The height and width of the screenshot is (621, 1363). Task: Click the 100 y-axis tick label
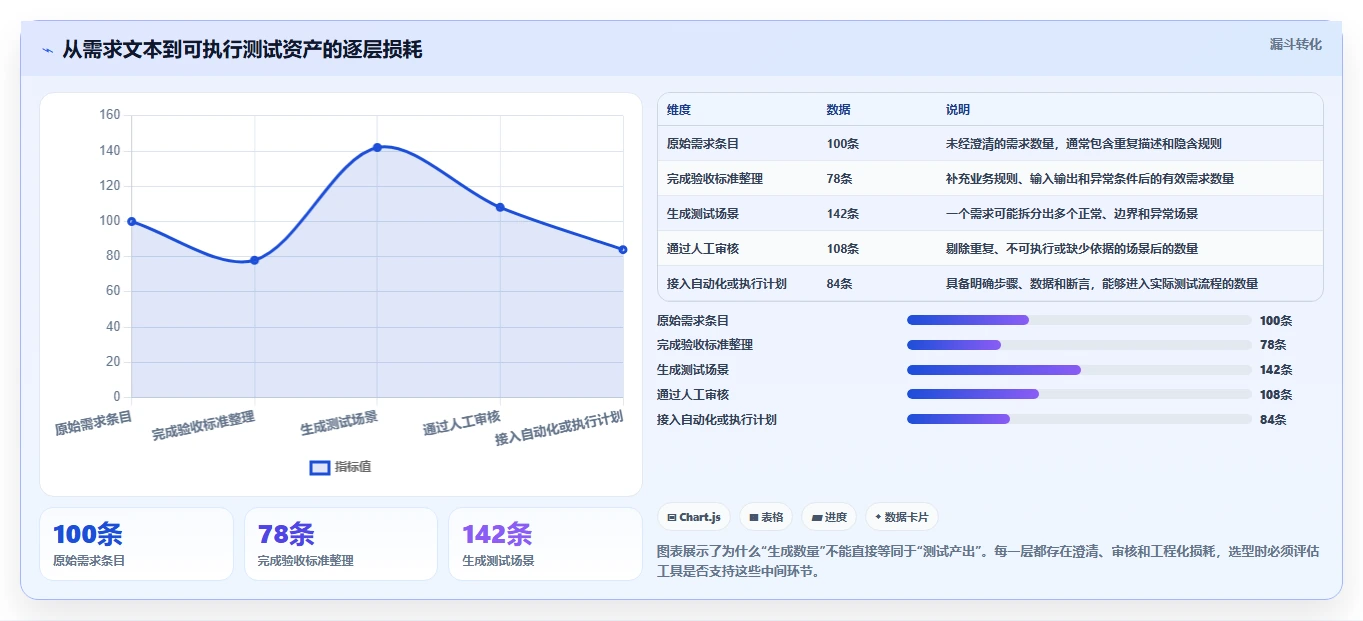(110, 221)
